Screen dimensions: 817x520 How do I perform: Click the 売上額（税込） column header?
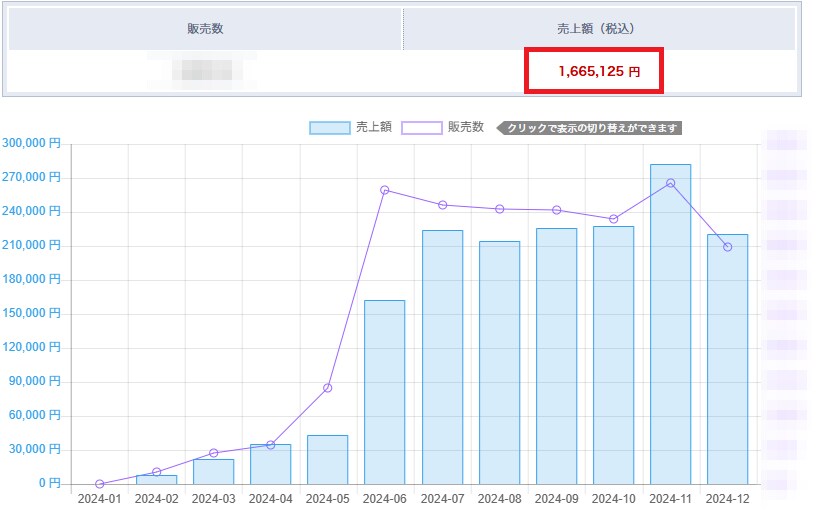[599, 29]
